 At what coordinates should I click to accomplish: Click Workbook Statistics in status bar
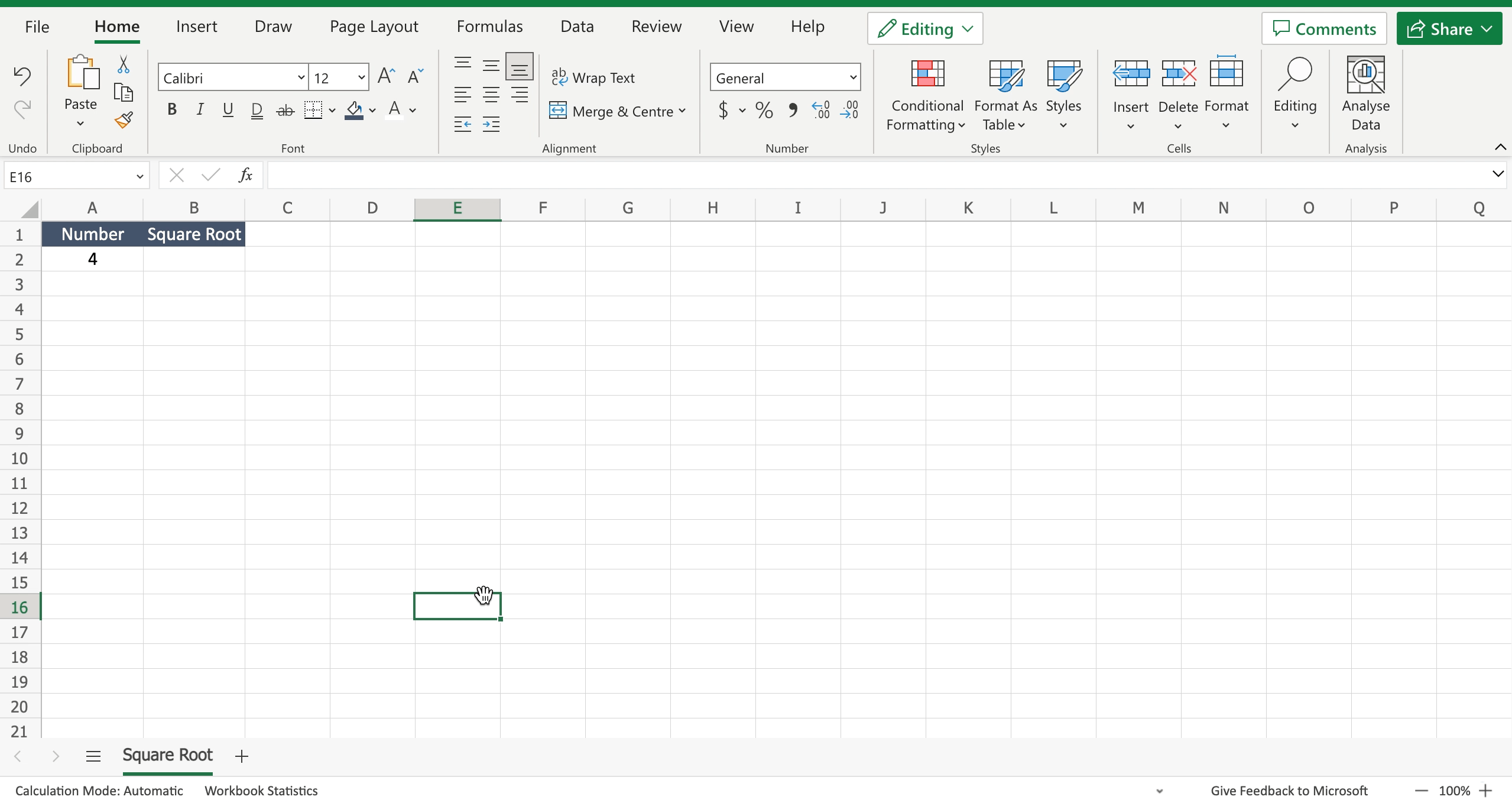coord(261,790)
